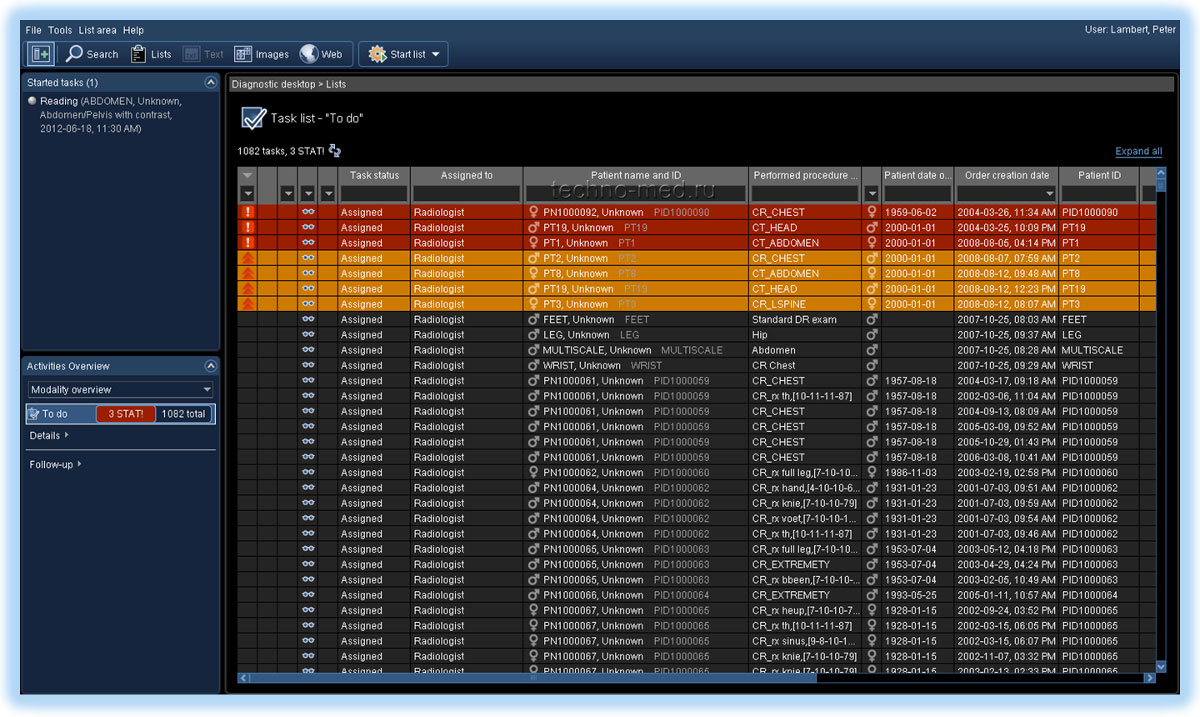Open Lists via the clipboard icon
The height and width of the screenshot is (717, 1200).
139,54
